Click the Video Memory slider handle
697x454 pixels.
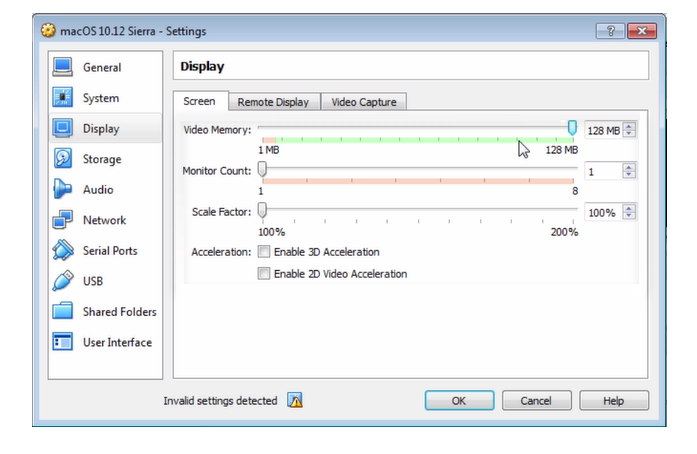click(572, 128)
